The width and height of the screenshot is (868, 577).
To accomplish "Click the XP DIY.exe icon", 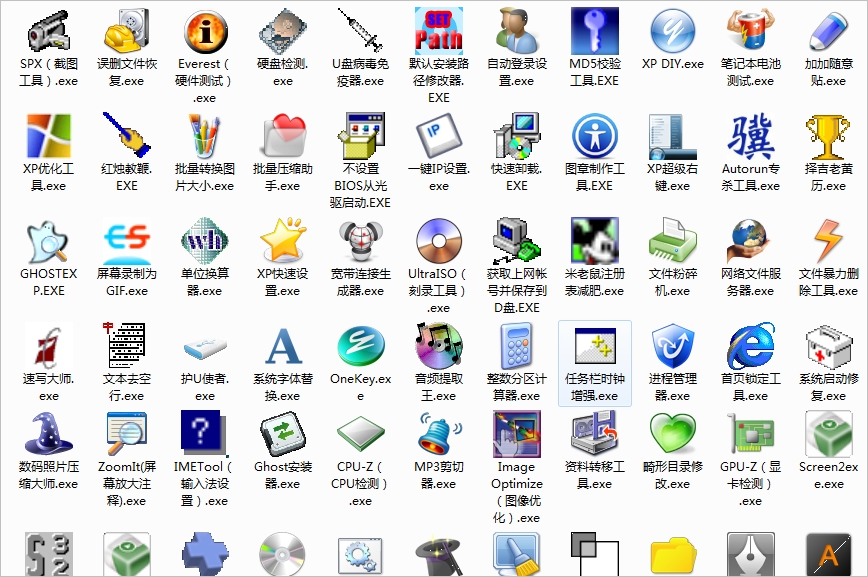I will coord(673,31).
